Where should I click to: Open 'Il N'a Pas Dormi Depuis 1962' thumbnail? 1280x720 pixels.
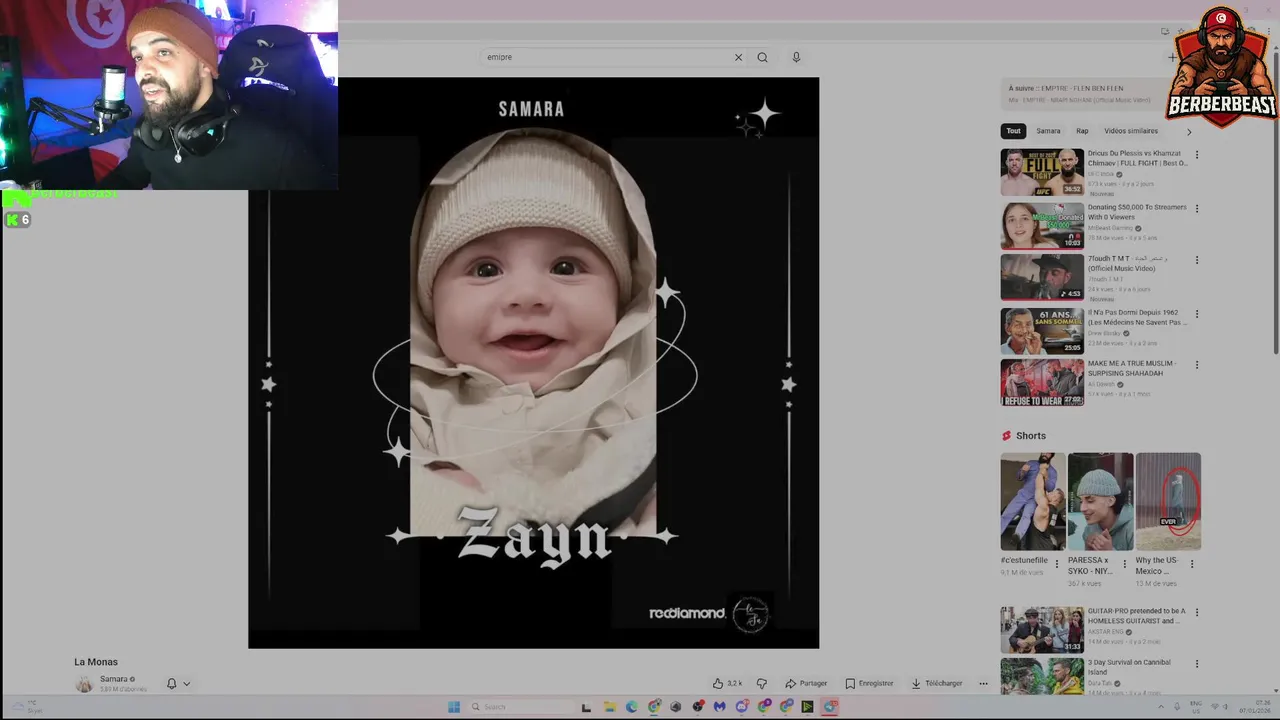coord(1042,330)
